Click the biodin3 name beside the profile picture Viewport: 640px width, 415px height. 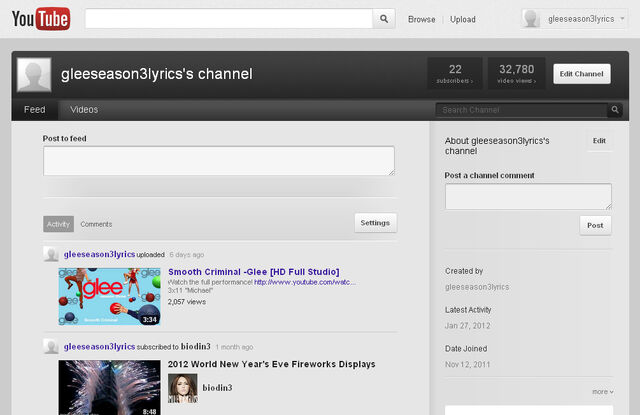coord(217,388)
